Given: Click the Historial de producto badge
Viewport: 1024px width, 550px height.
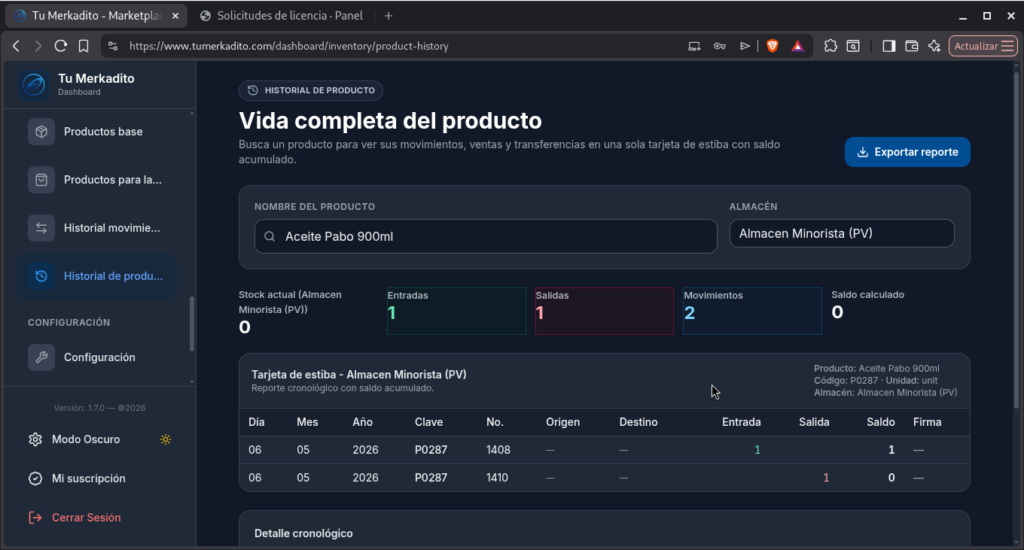Looking at the screenshot, I should 311,90.
